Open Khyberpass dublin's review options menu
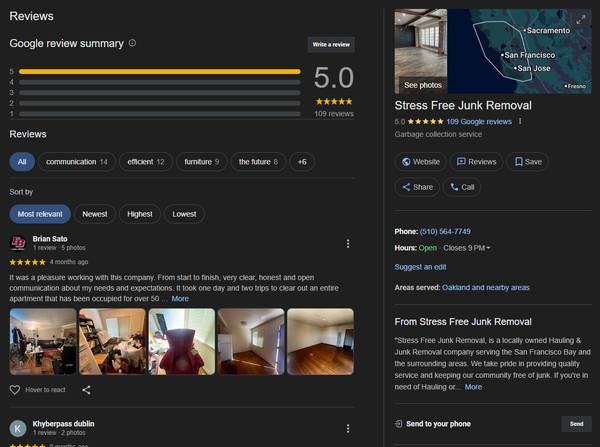 click(347, 428)
